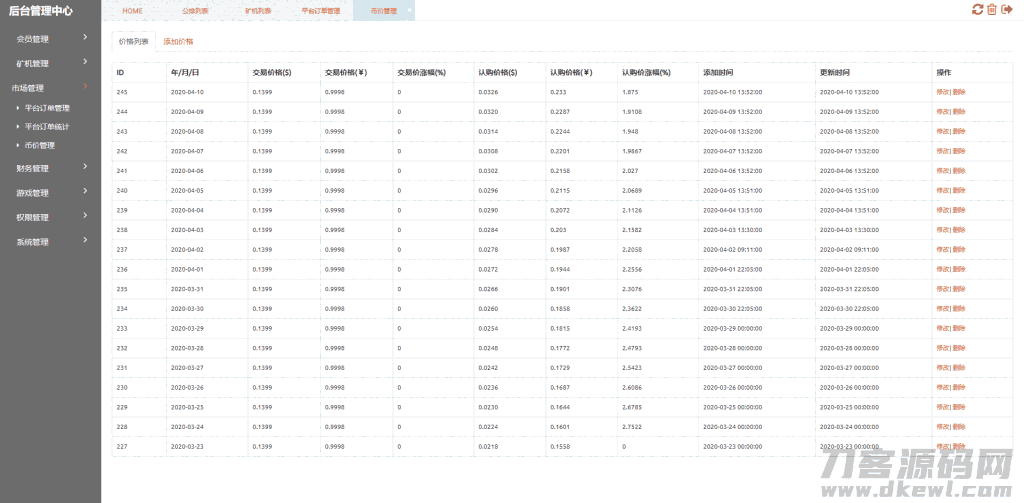
Task: Click 修改 for row ID 240
Action: (942, 190)
